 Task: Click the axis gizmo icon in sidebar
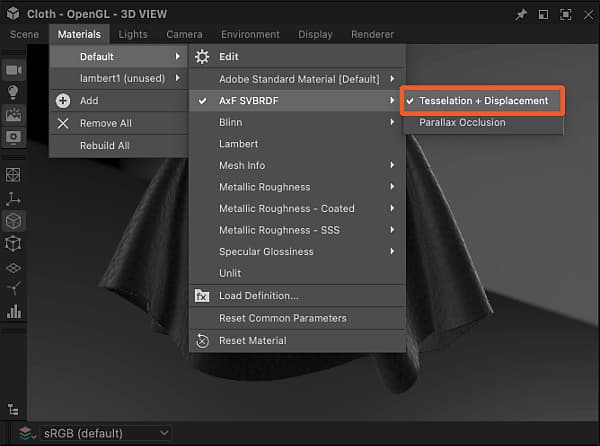(x=13, y=199)
